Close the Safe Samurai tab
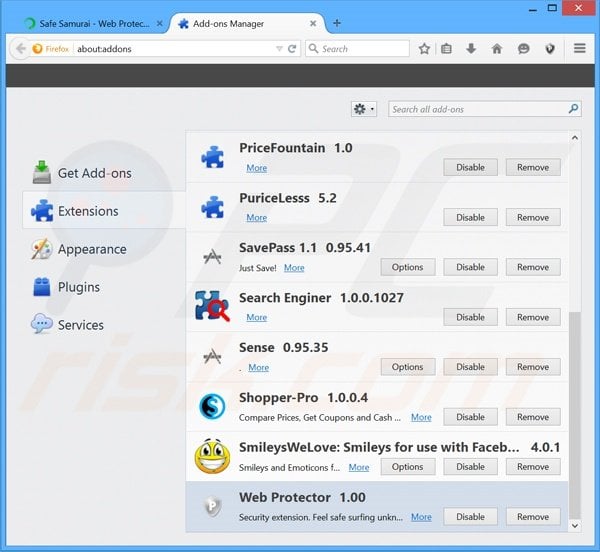Screen dimensions: 600x552 click(160, 23)
